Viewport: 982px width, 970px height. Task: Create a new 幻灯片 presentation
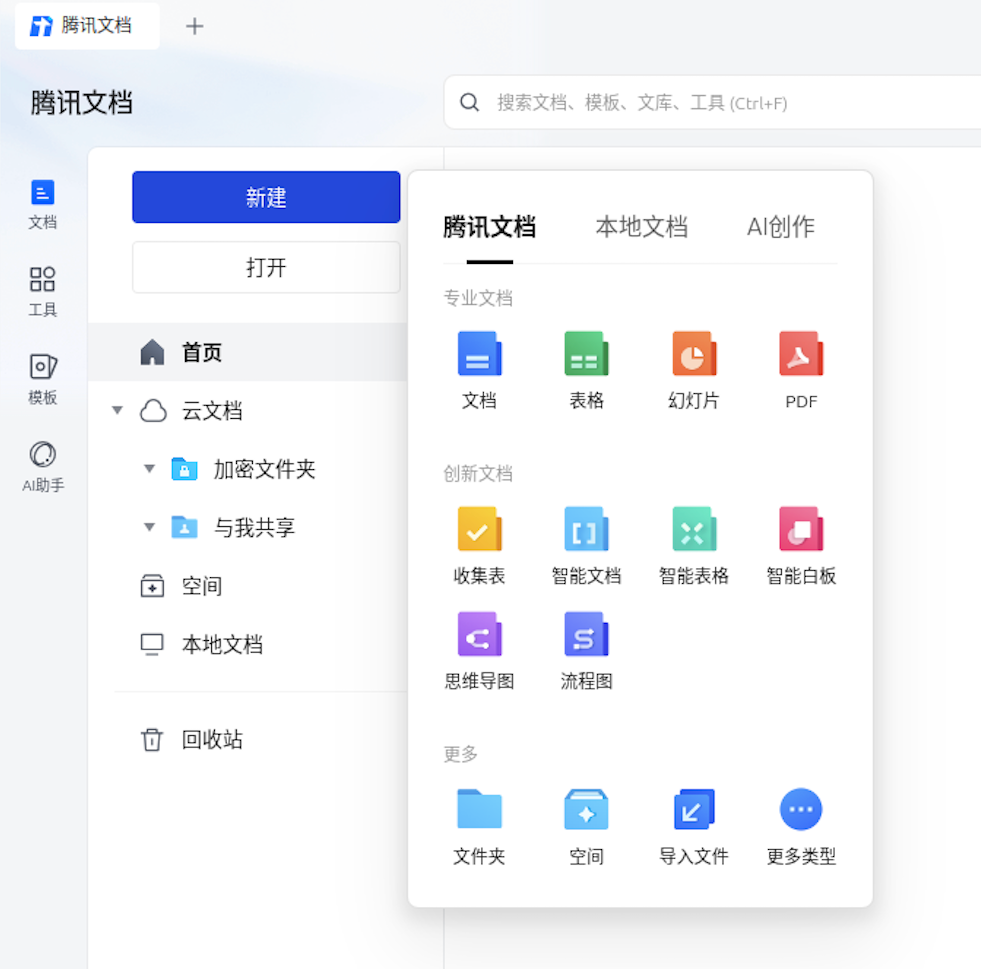coord(693,369)
